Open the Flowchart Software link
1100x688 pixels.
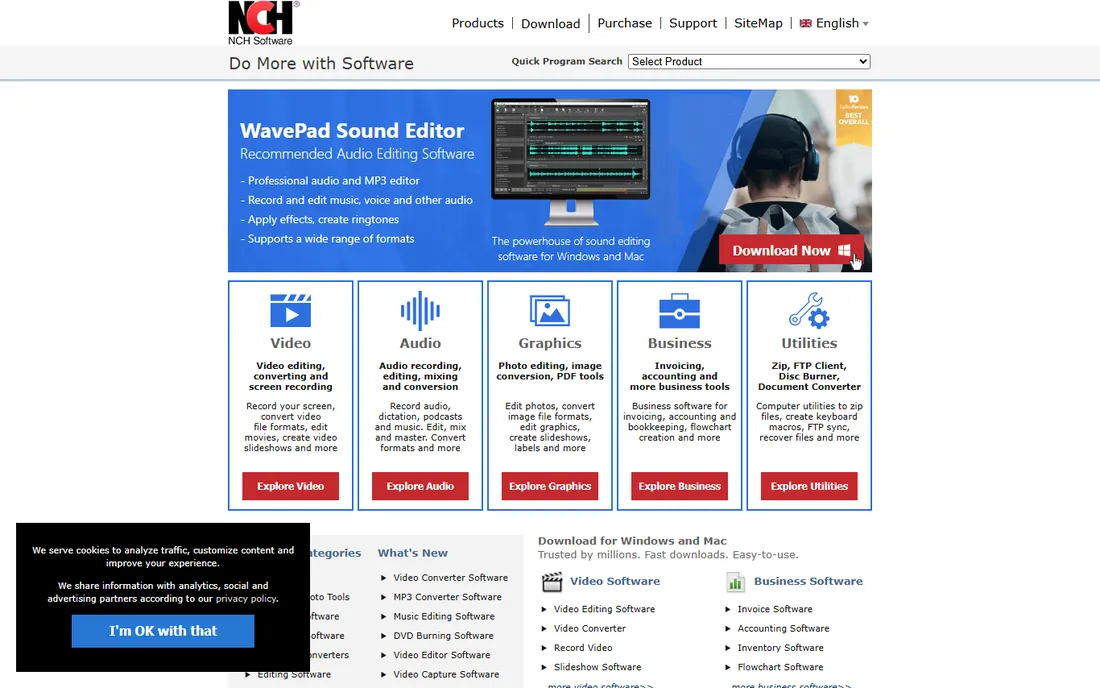(x=780, y=668)
